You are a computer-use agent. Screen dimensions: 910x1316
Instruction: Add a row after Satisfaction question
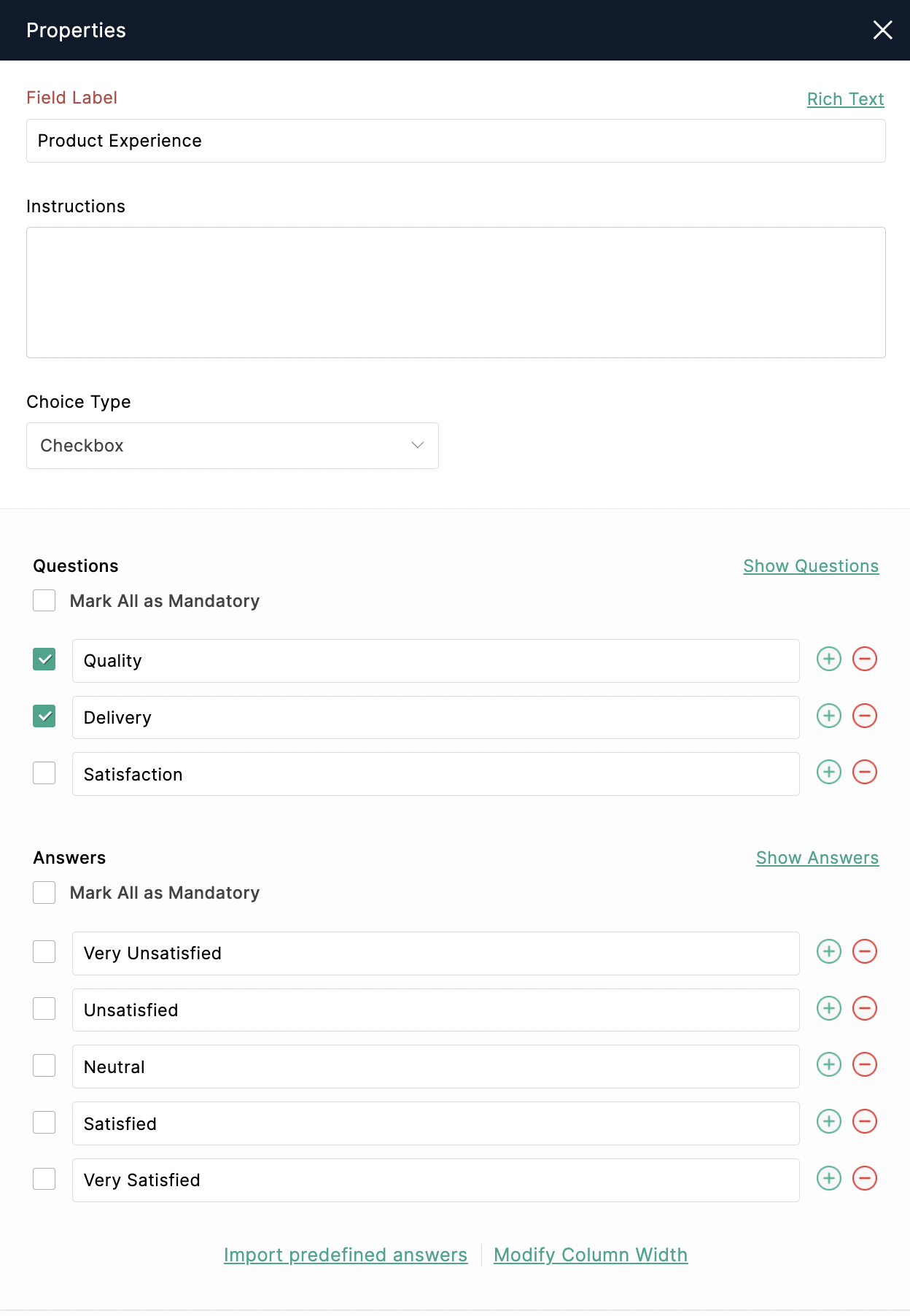[x=828, y=773]
